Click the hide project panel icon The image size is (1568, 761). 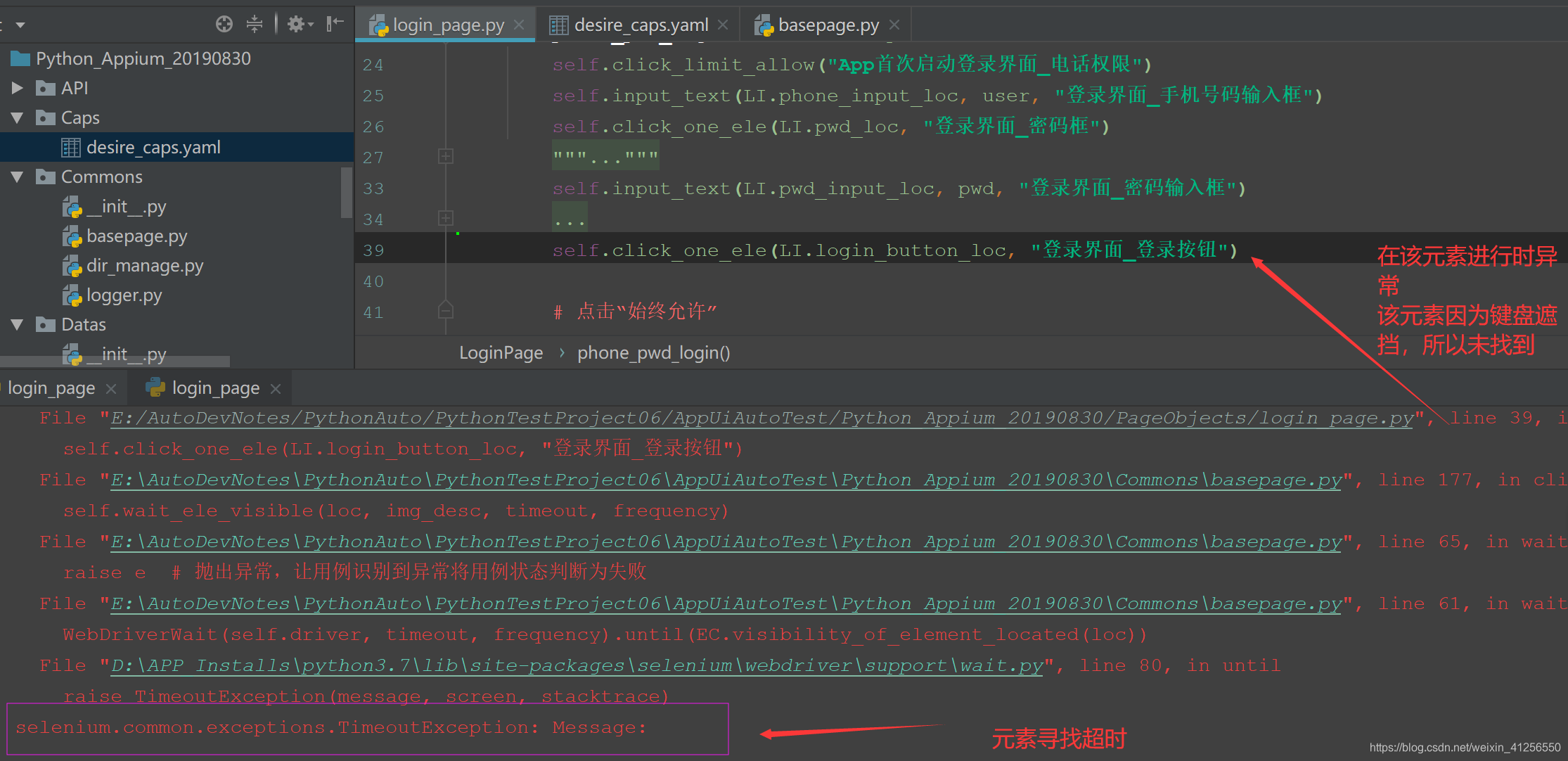(335, 25)
